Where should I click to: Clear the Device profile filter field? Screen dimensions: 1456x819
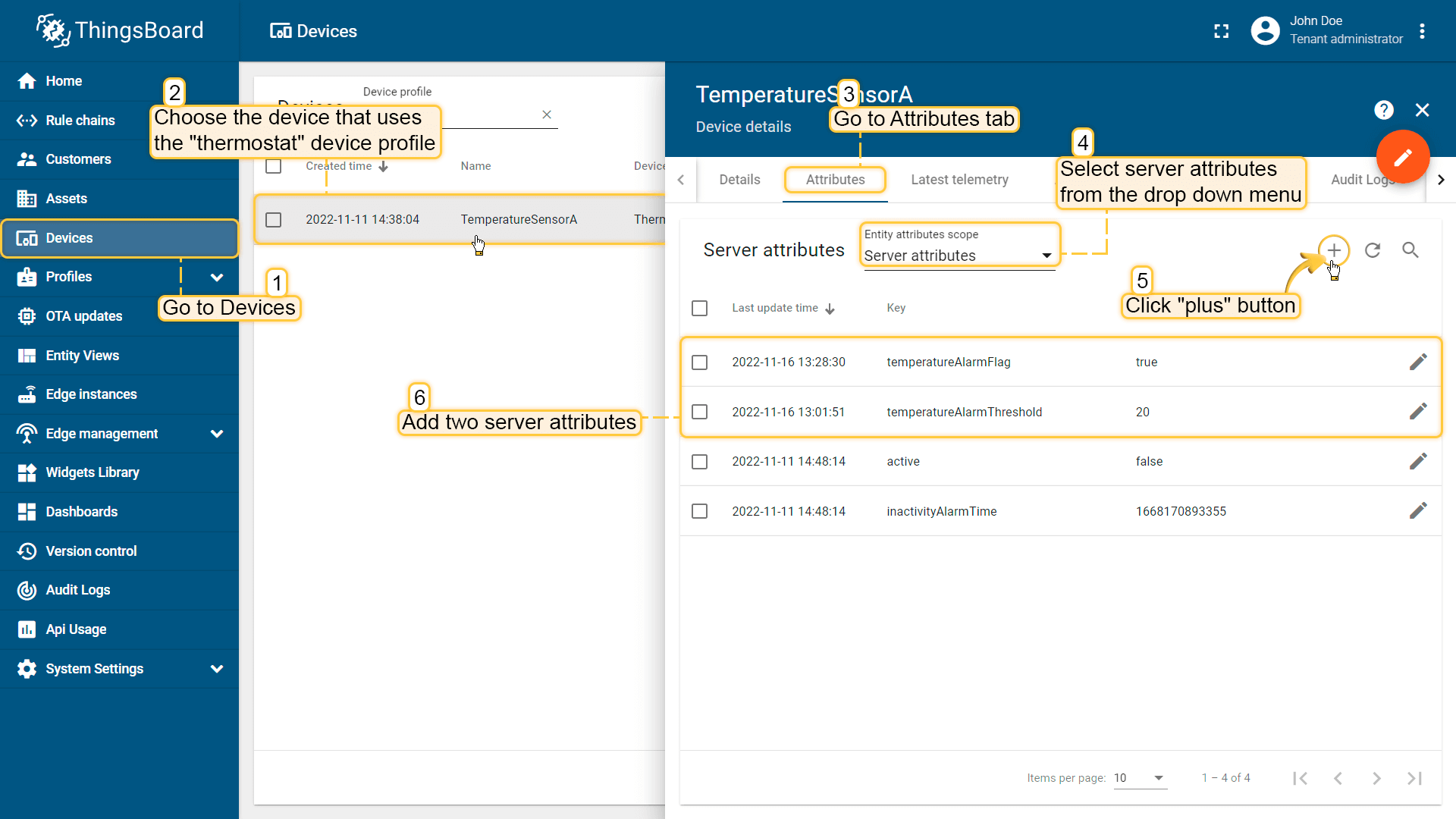[x=547, y=115]
